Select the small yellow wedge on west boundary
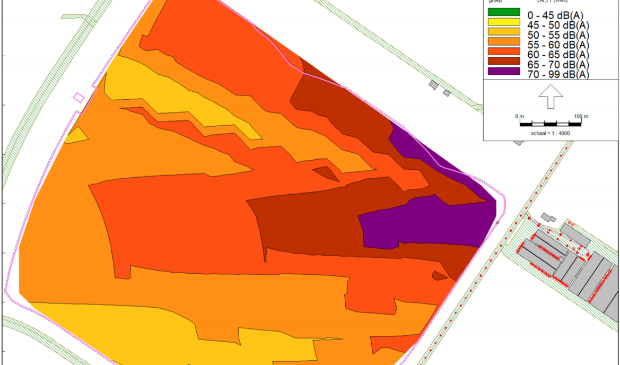Image resolution: width=620 pixels, height=365 pixels. (76, 135)
